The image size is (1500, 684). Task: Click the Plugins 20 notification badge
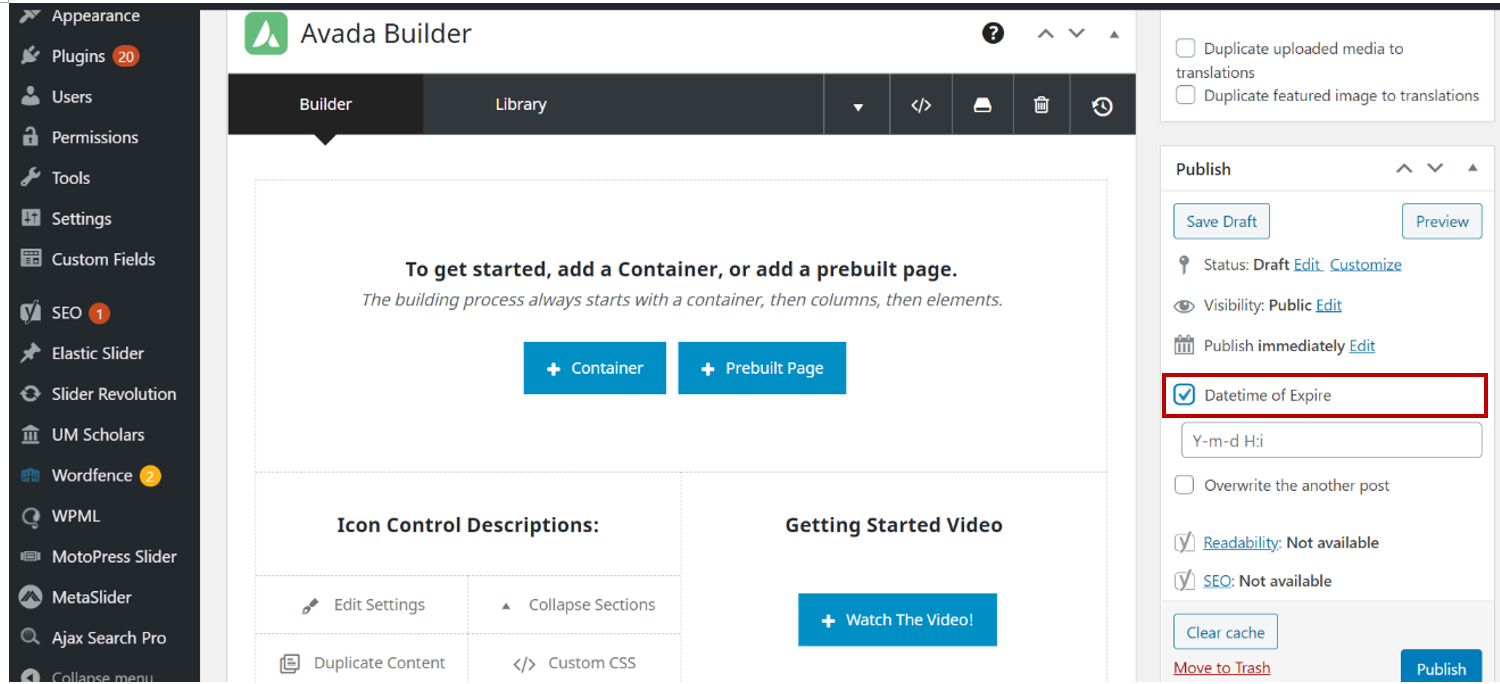point(125,56)
